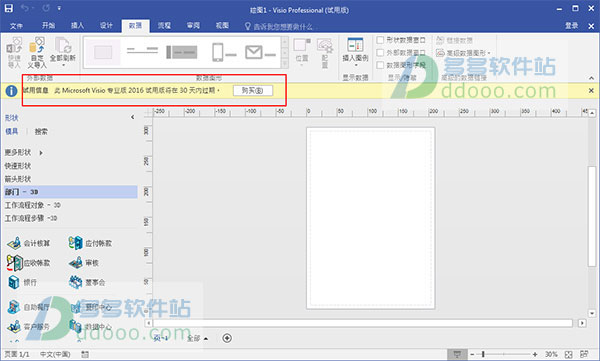Screen dimensions: 600x361
Task: Click the gallery scroll-up arrow
Action: [x=285, y=41]
